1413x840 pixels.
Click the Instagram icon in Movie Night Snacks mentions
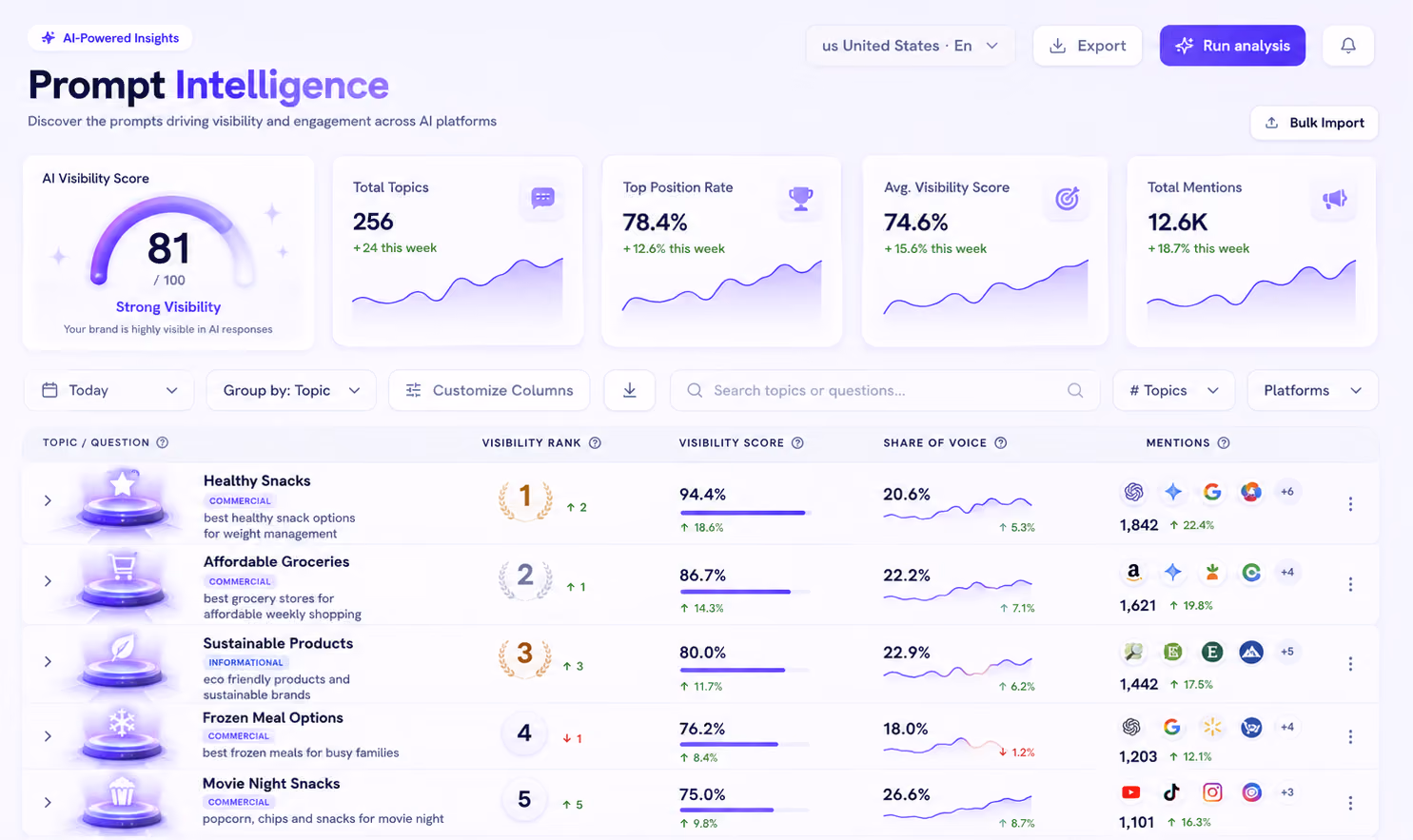[x=1212, y=791]
